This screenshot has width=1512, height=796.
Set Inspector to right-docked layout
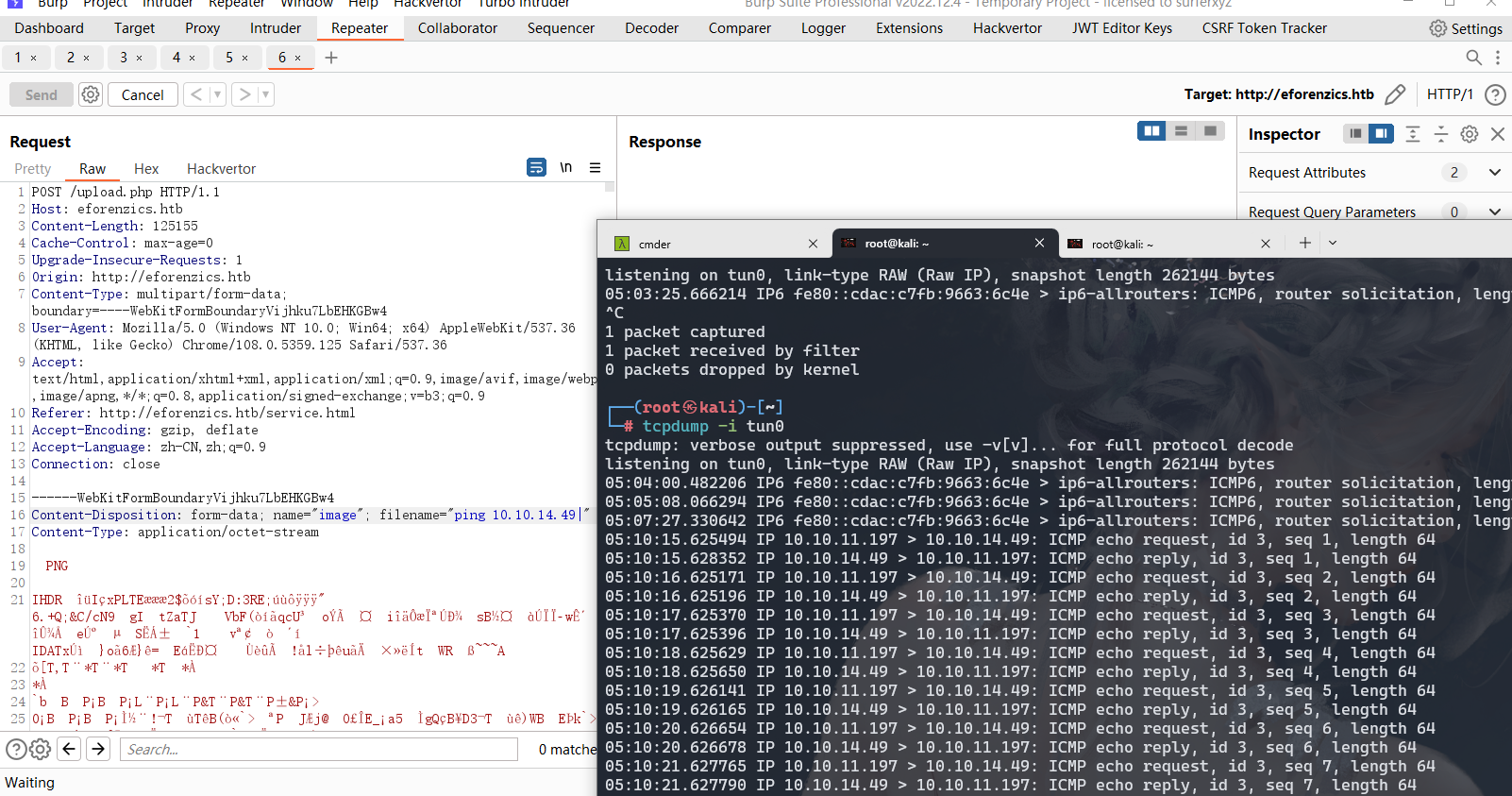[1381, 134]
